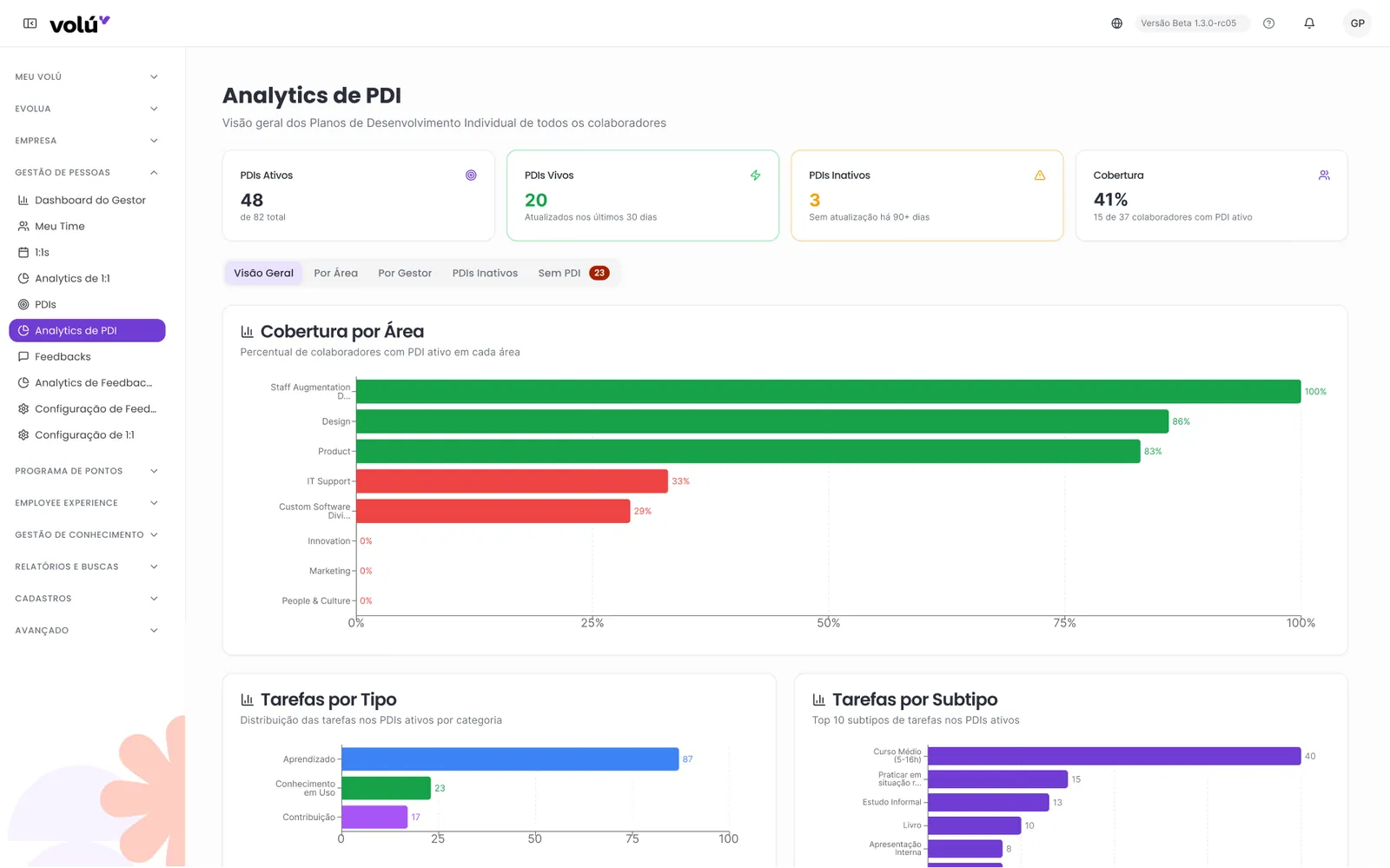Image resolution: width=1390 pixels, height=868 pixels.
Task: Switch to the Por Área tab
Action: pos(335,273)
